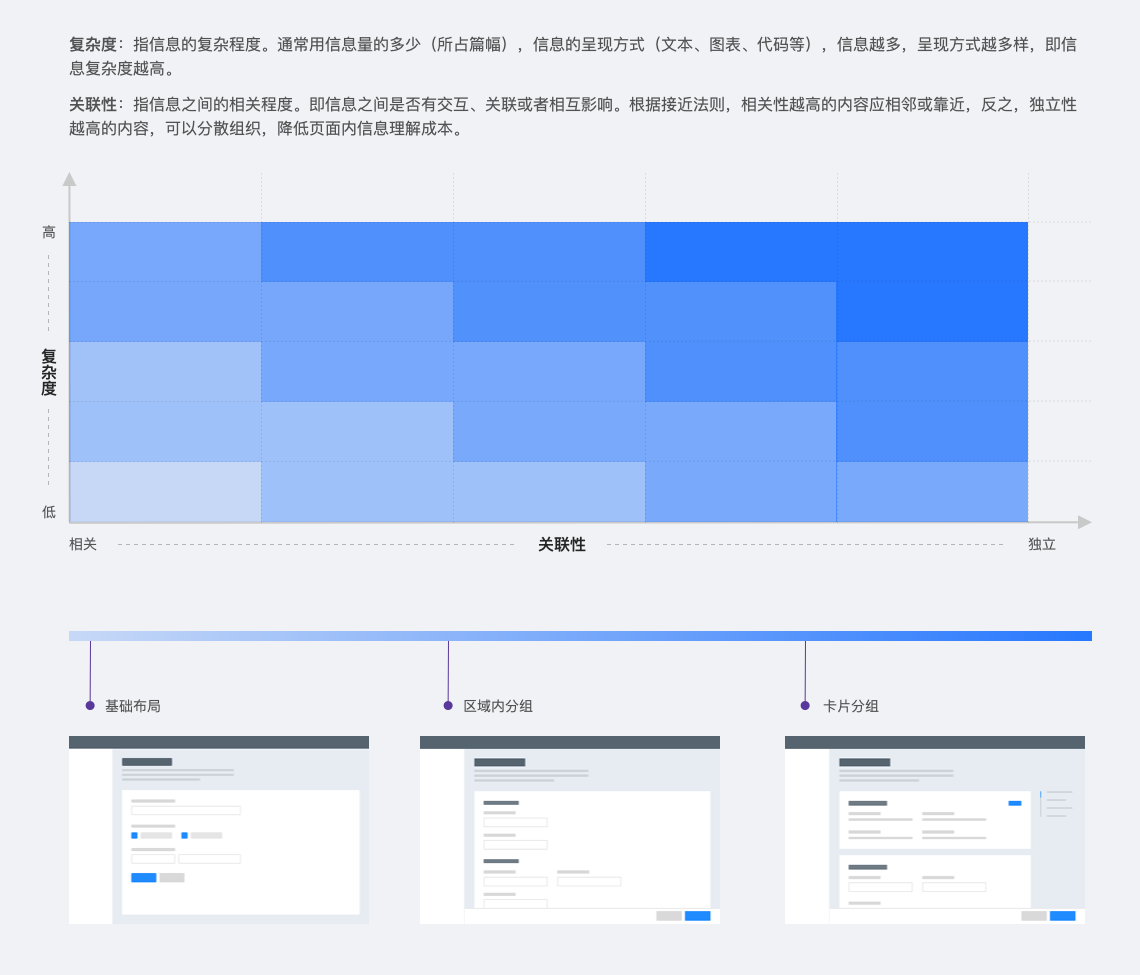Click the rightward arrow of the 关联性 axis

coord(1083,521)
